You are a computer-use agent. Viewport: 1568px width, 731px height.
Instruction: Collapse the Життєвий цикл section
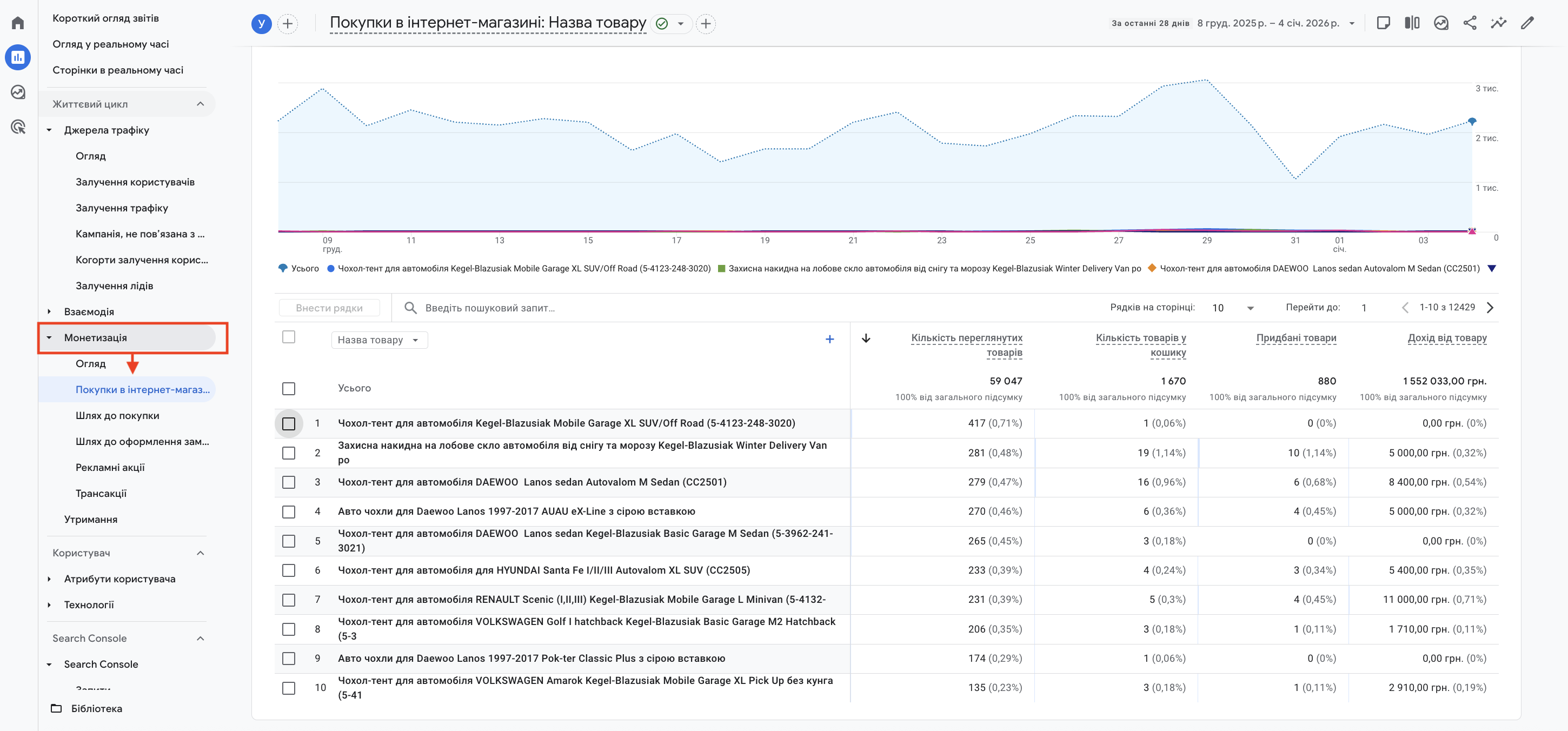coord(200,104)
